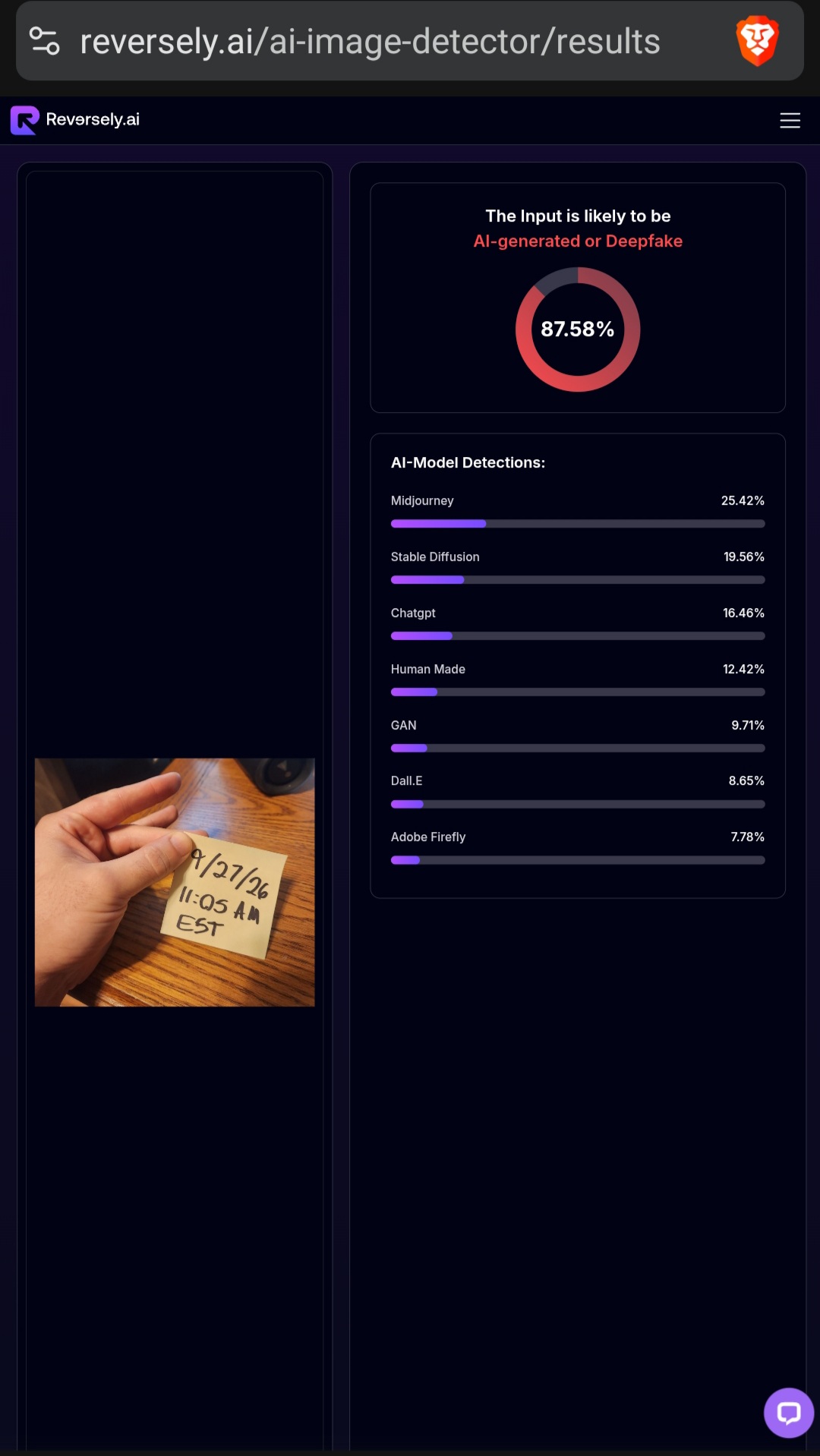Click the AI-Model Detections heading

pos(468,462)
